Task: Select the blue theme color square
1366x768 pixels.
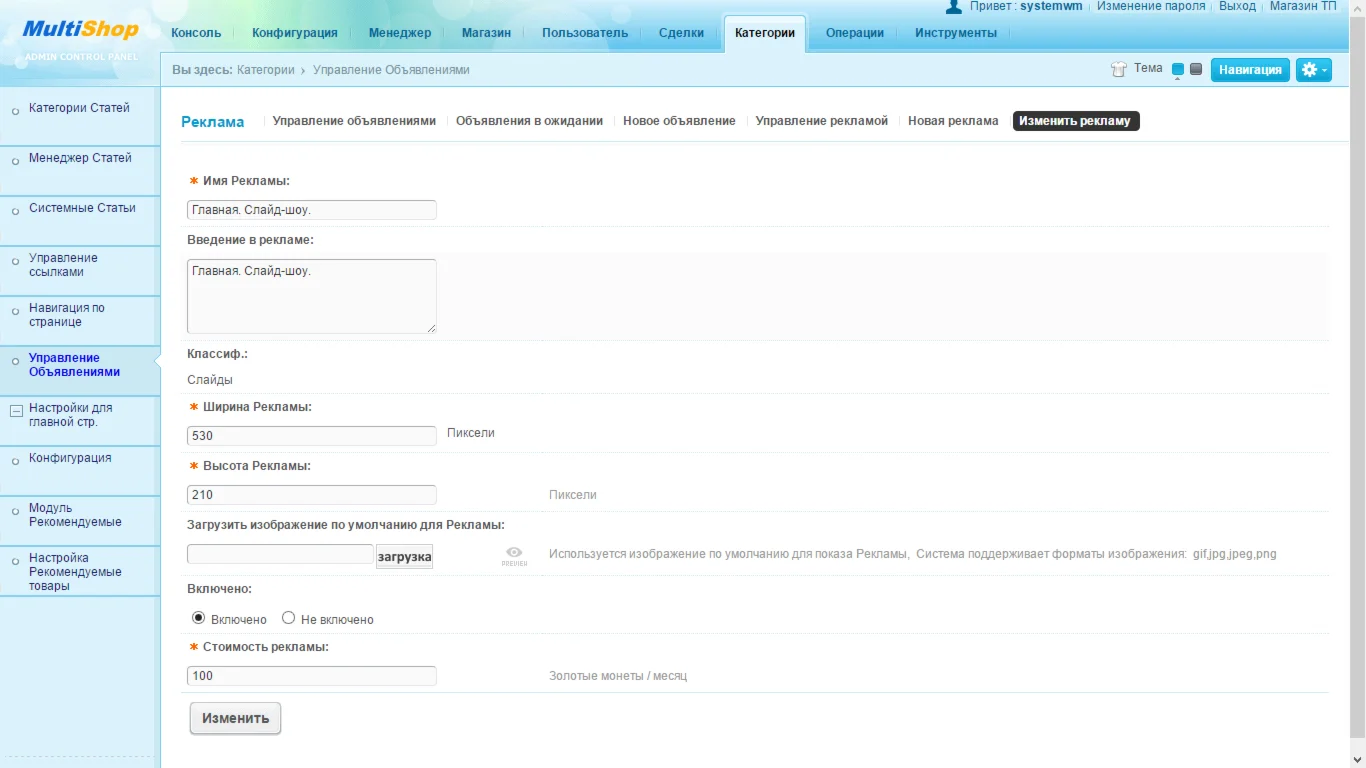Action: click(1178, 68)
